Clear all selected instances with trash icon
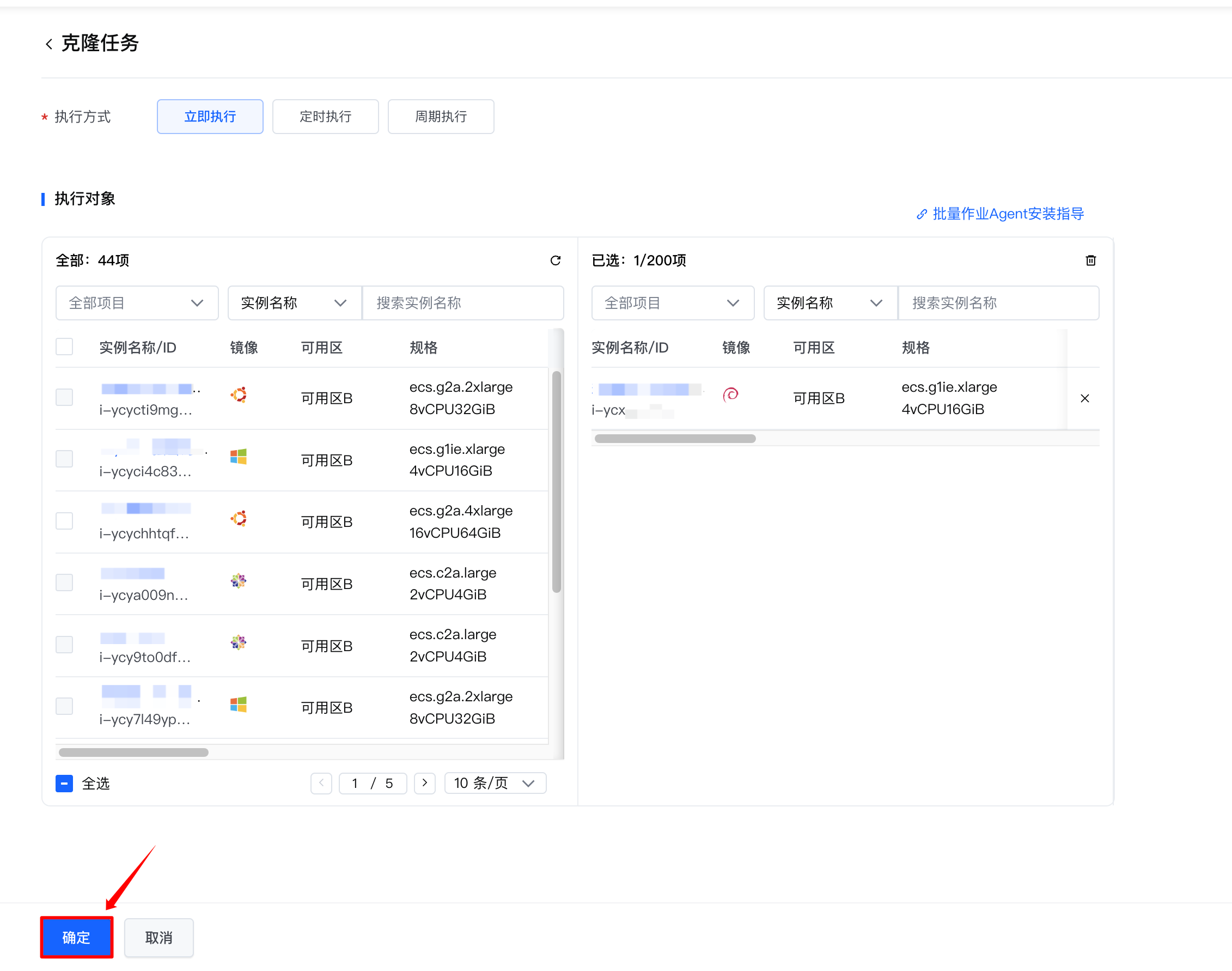The width and height of the screenshot is (1232, 971). point(1090,260)
